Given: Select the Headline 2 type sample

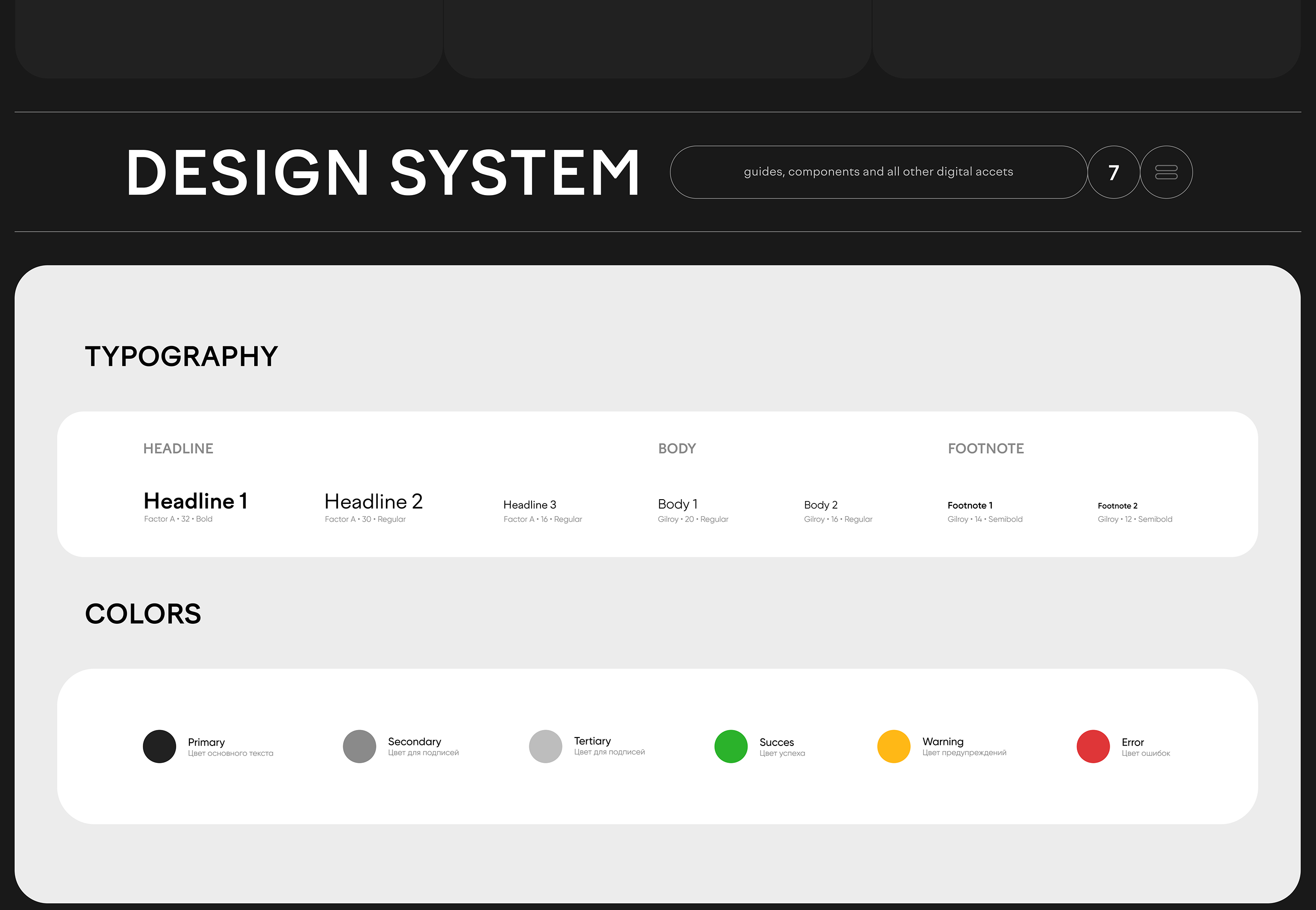Looking at the screenshot, I should click(x=374, y=502).
